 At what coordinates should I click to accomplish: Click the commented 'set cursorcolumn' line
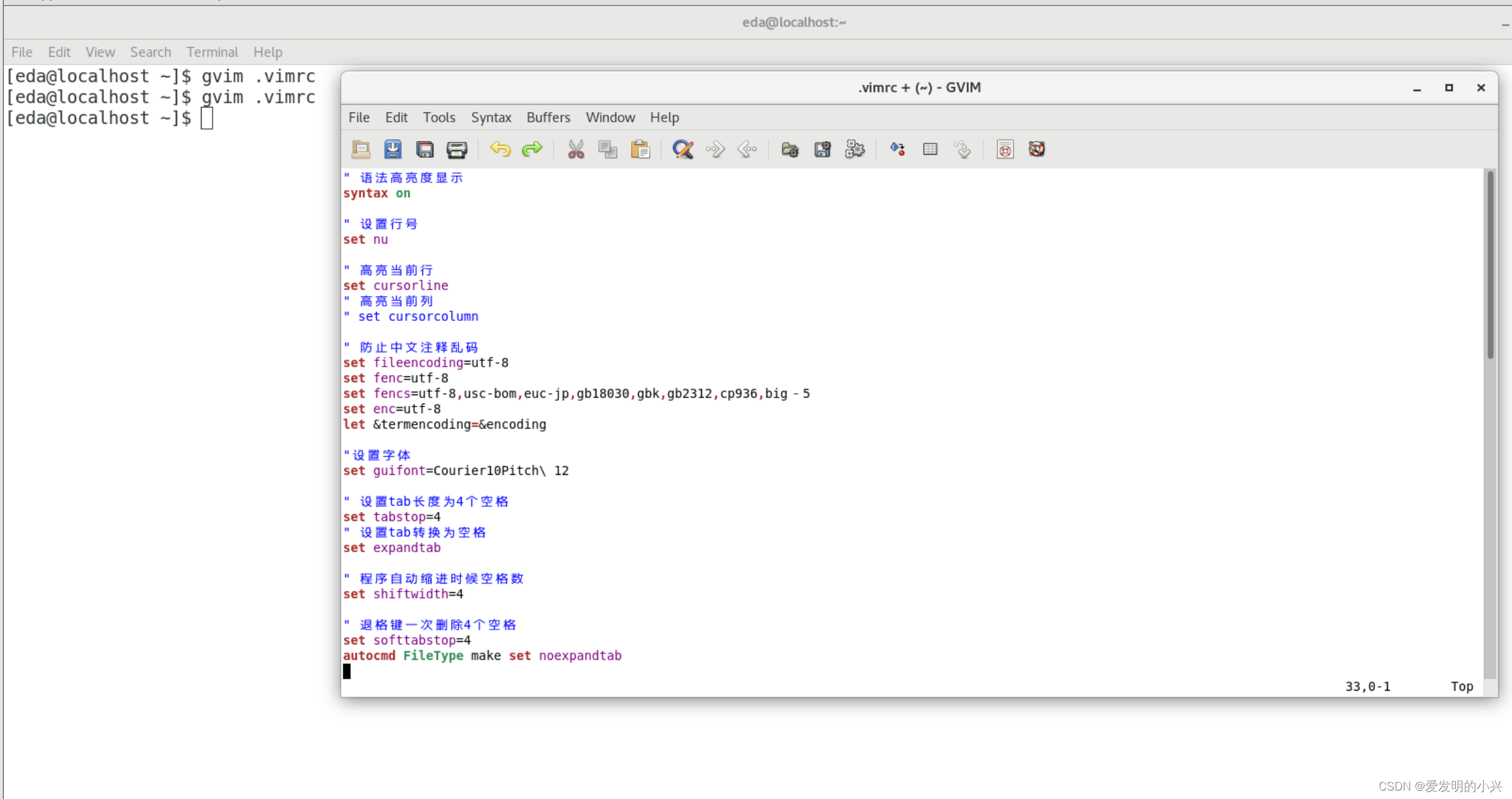tap(411, 316)
